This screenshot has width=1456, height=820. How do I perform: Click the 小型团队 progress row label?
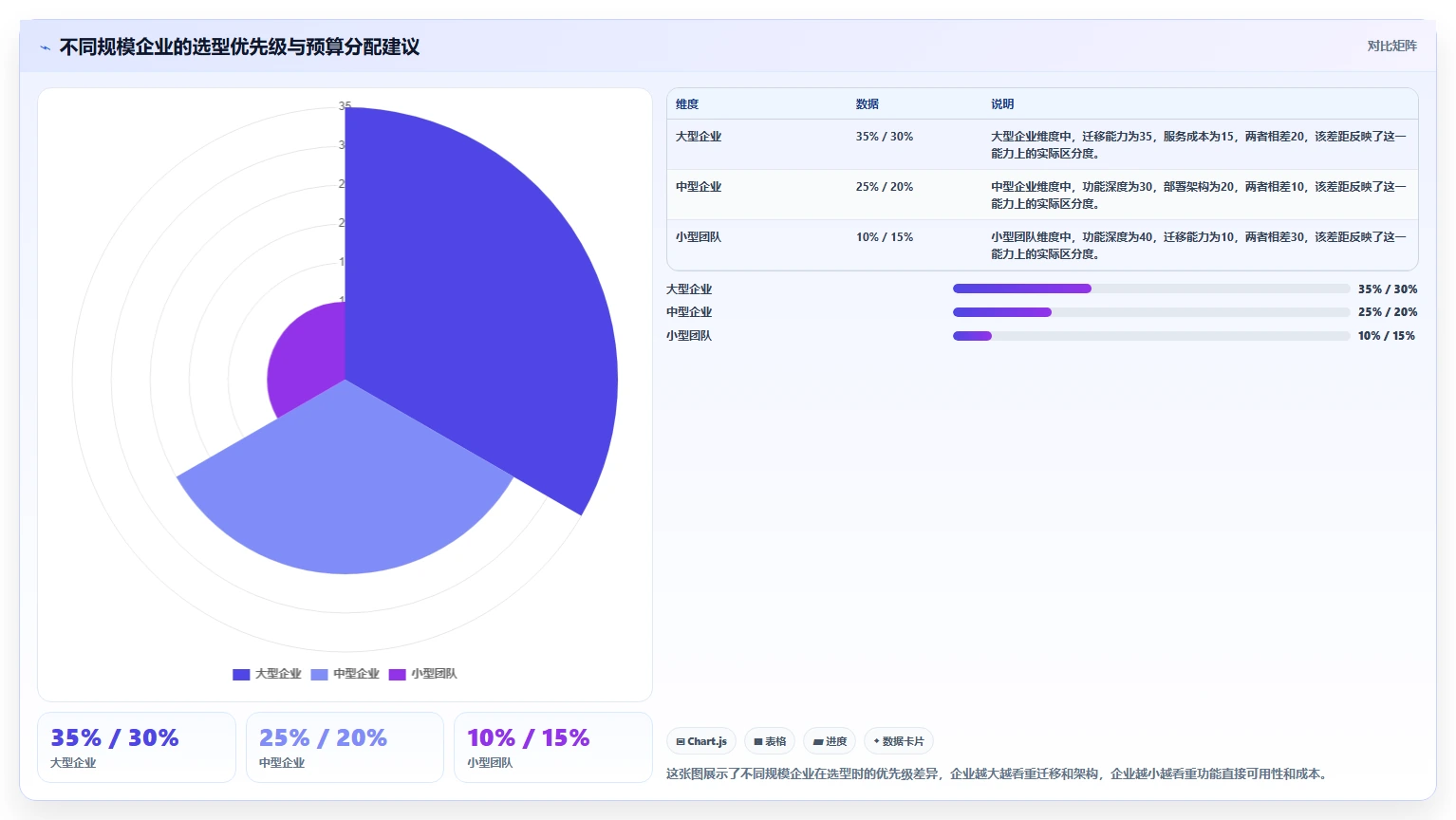[689, 336]
